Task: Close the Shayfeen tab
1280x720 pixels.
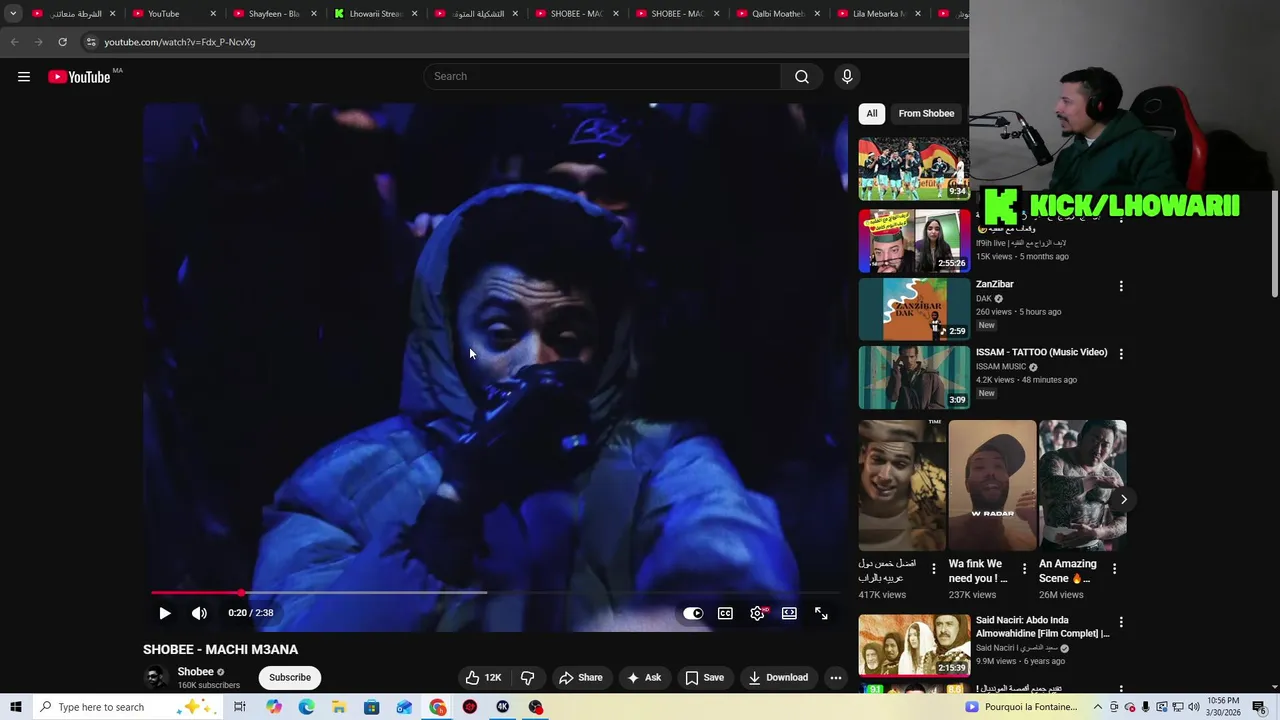Action: click(313, 14)
